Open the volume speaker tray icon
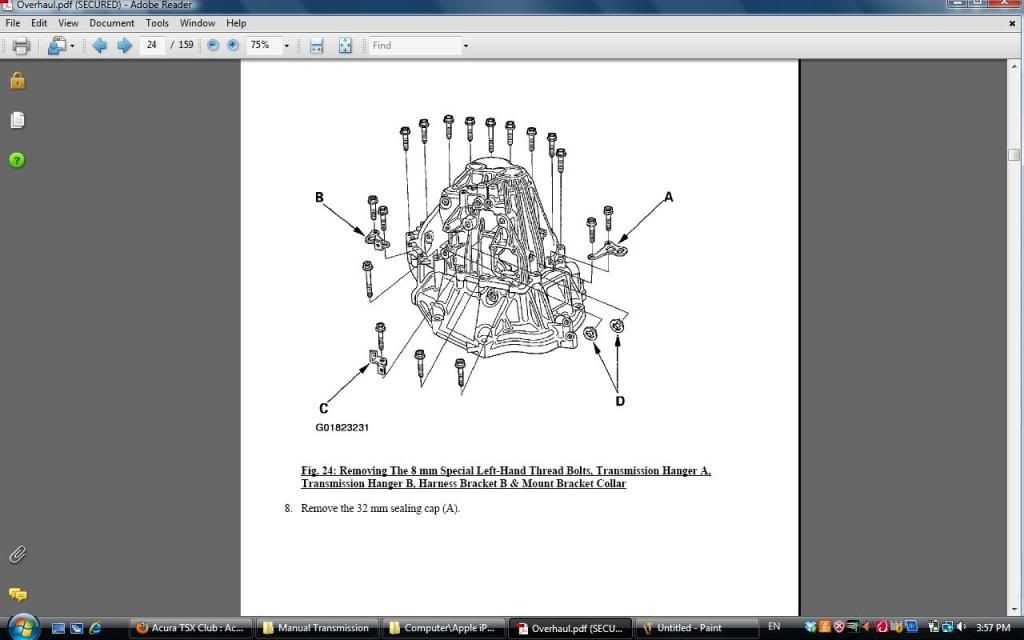Screen dimensions: 1024x640 (961, 627)
